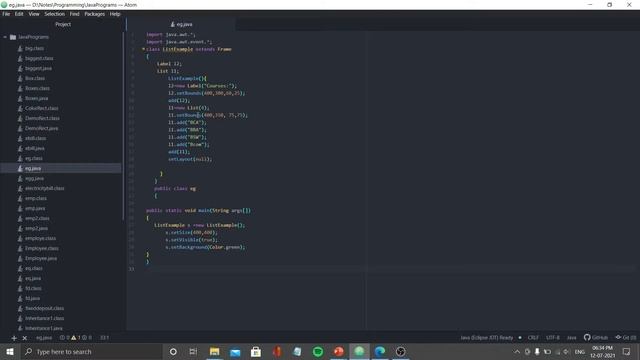Image resolution: width=640 pixels, height=360 pixels.
Task: Open the Windows Start menu
Action: click(x=10, y=351)
